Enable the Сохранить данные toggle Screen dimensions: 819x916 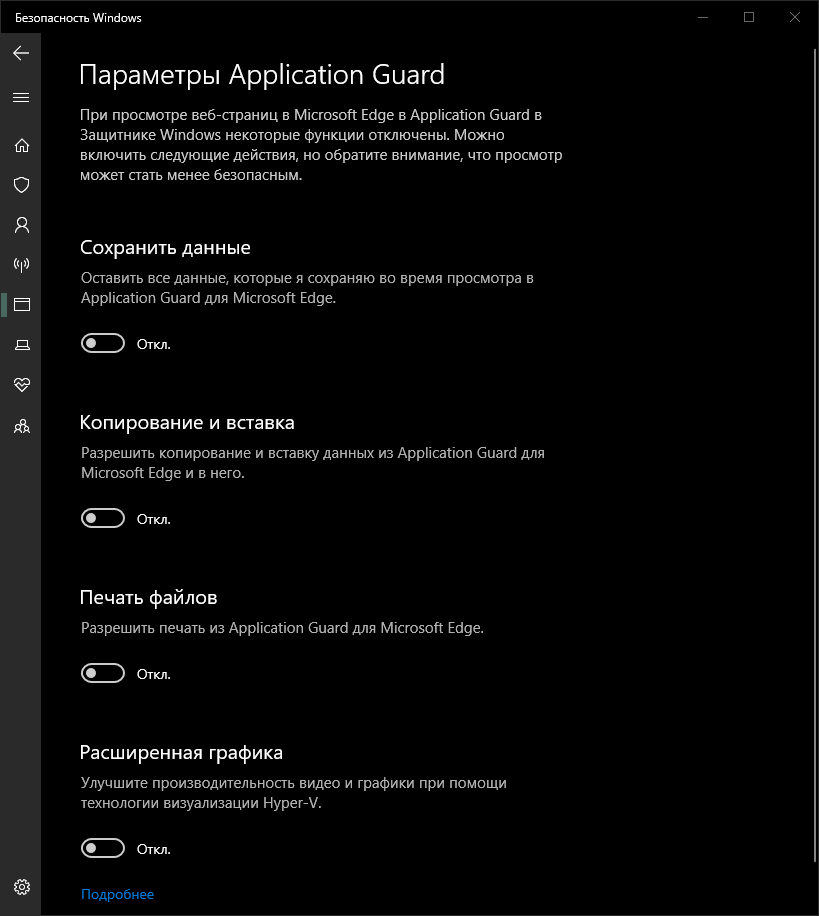[102, 343]
